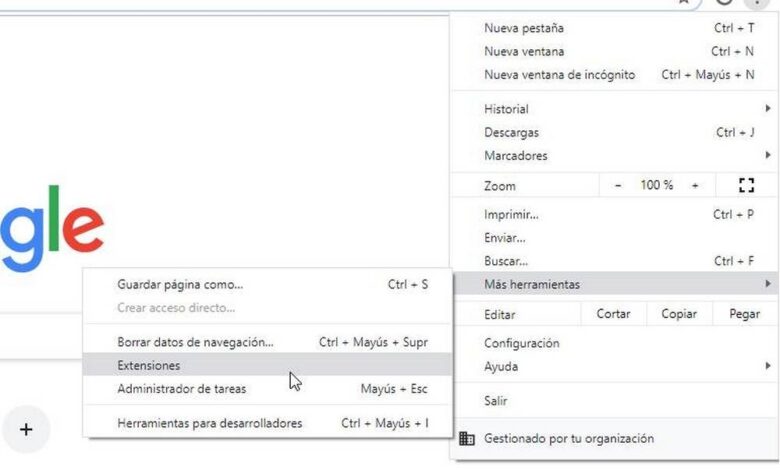The width and height of the screenshot is (780, 470).
Task: Decrease zoom with the minus button
Action: (618, 186)
